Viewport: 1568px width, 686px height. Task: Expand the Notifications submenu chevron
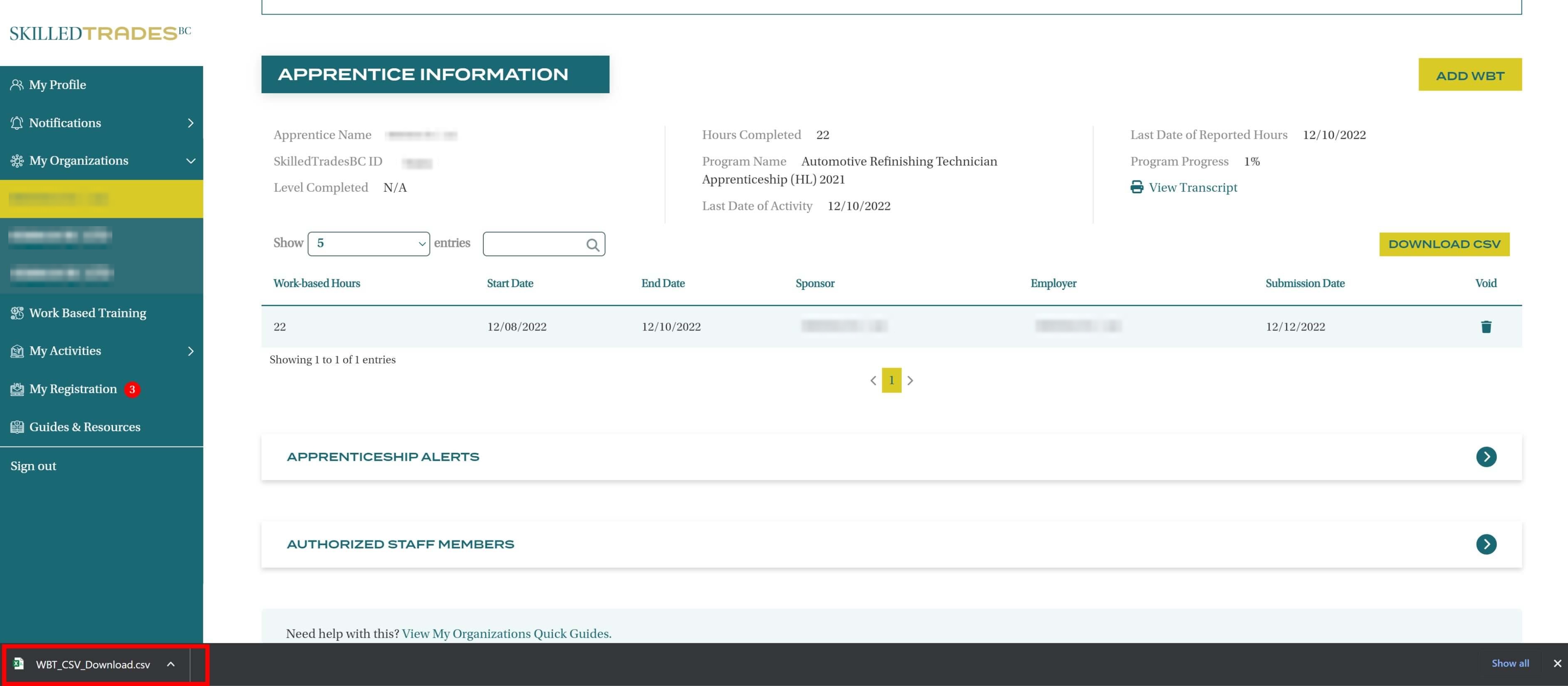click(x=190, y=123)
